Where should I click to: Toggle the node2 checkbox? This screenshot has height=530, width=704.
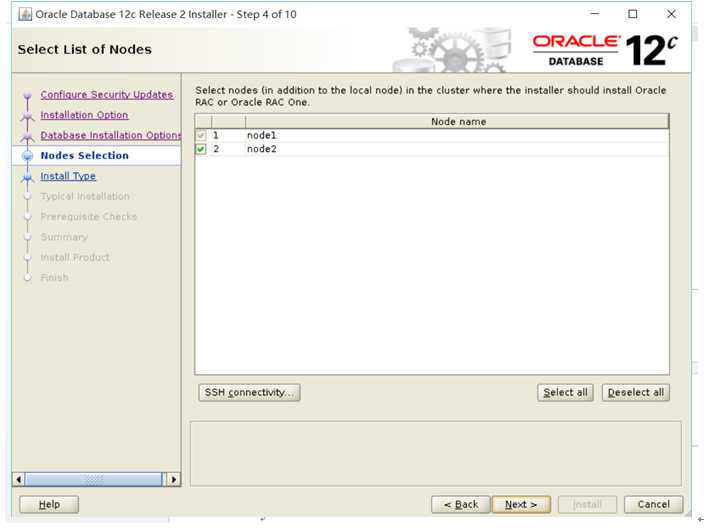(201, 149)
